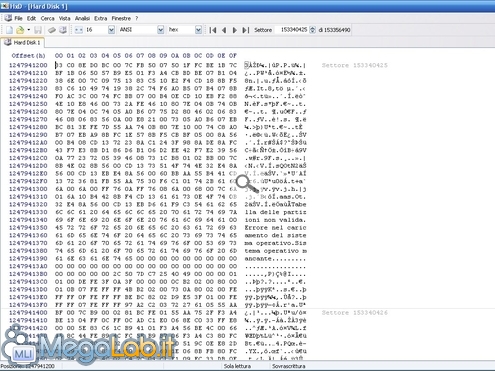495x371 pixels.
Task: Click 'di 153356490' total sector label
Action: 334,30
